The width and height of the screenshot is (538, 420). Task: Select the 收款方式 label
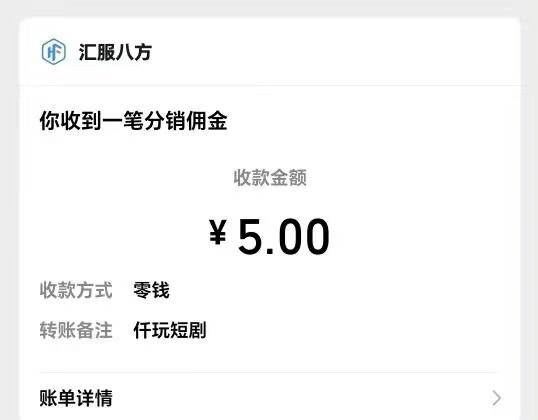[76, 290]
